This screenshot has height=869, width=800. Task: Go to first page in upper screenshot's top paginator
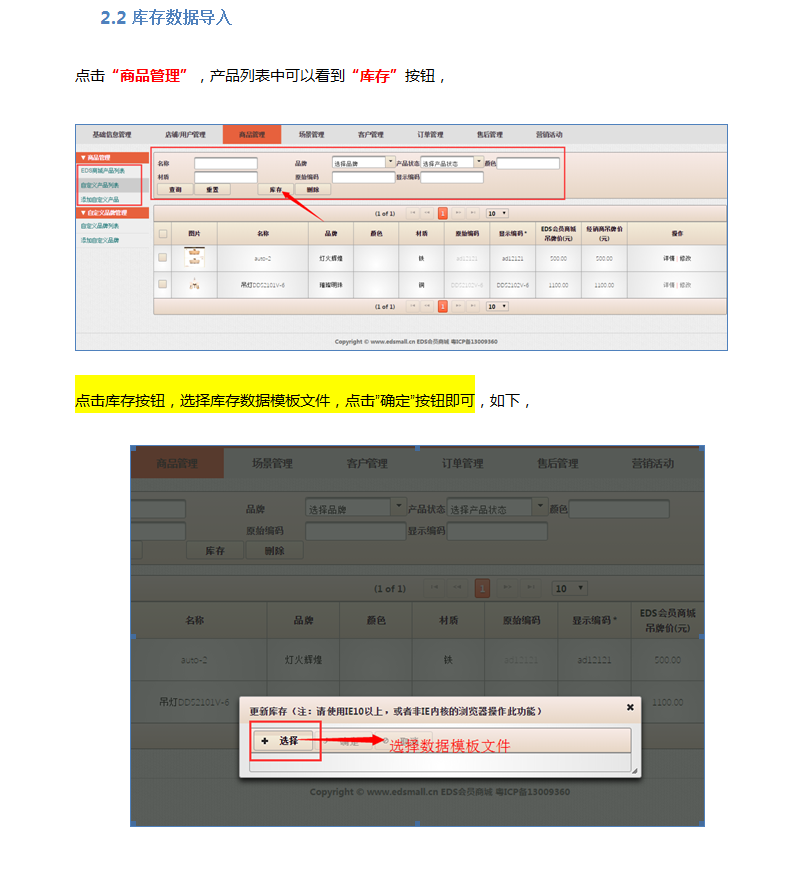coord(412,213)
